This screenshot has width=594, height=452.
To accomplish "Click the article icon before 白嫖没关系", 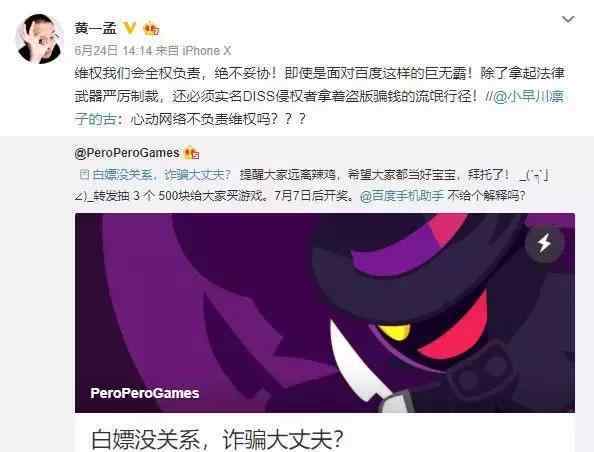I will coord(84,175).
